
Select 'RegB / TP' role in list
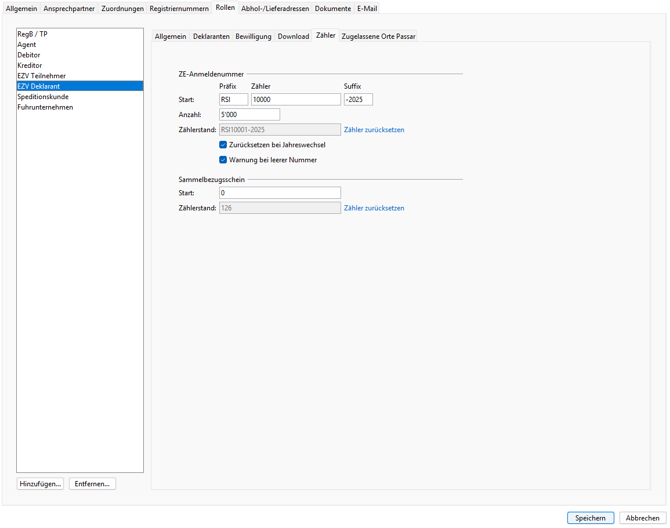[x=32, y=34]
